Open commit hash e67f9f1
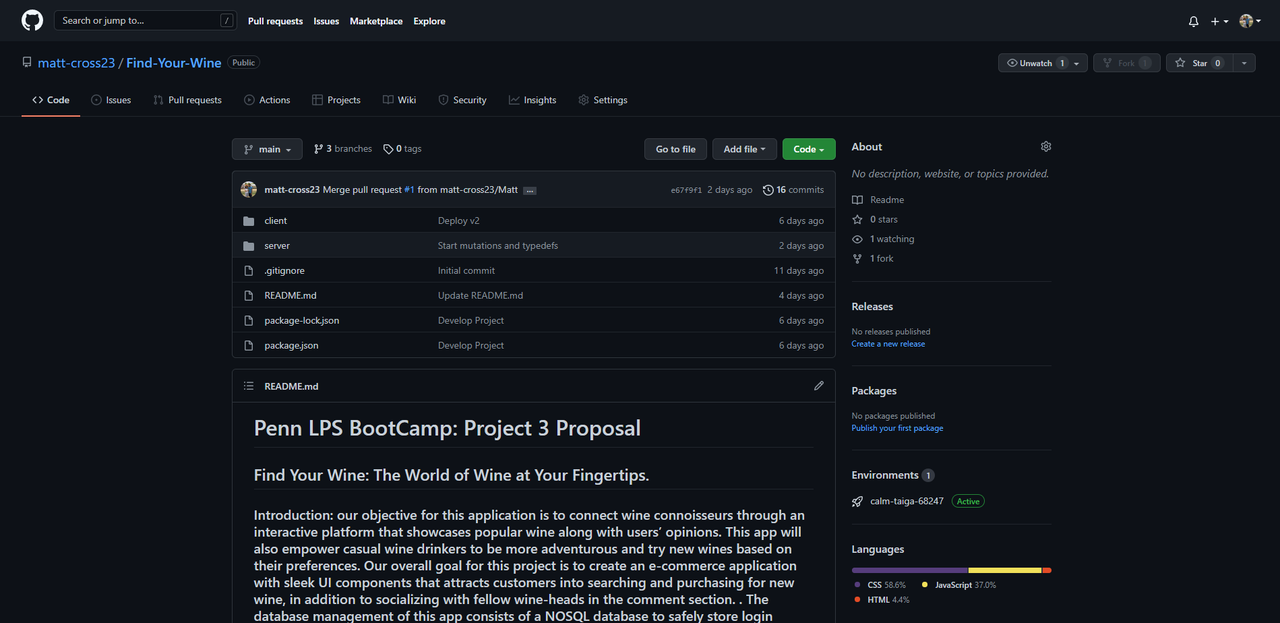1280x623 pixels. tap(686, 190)
